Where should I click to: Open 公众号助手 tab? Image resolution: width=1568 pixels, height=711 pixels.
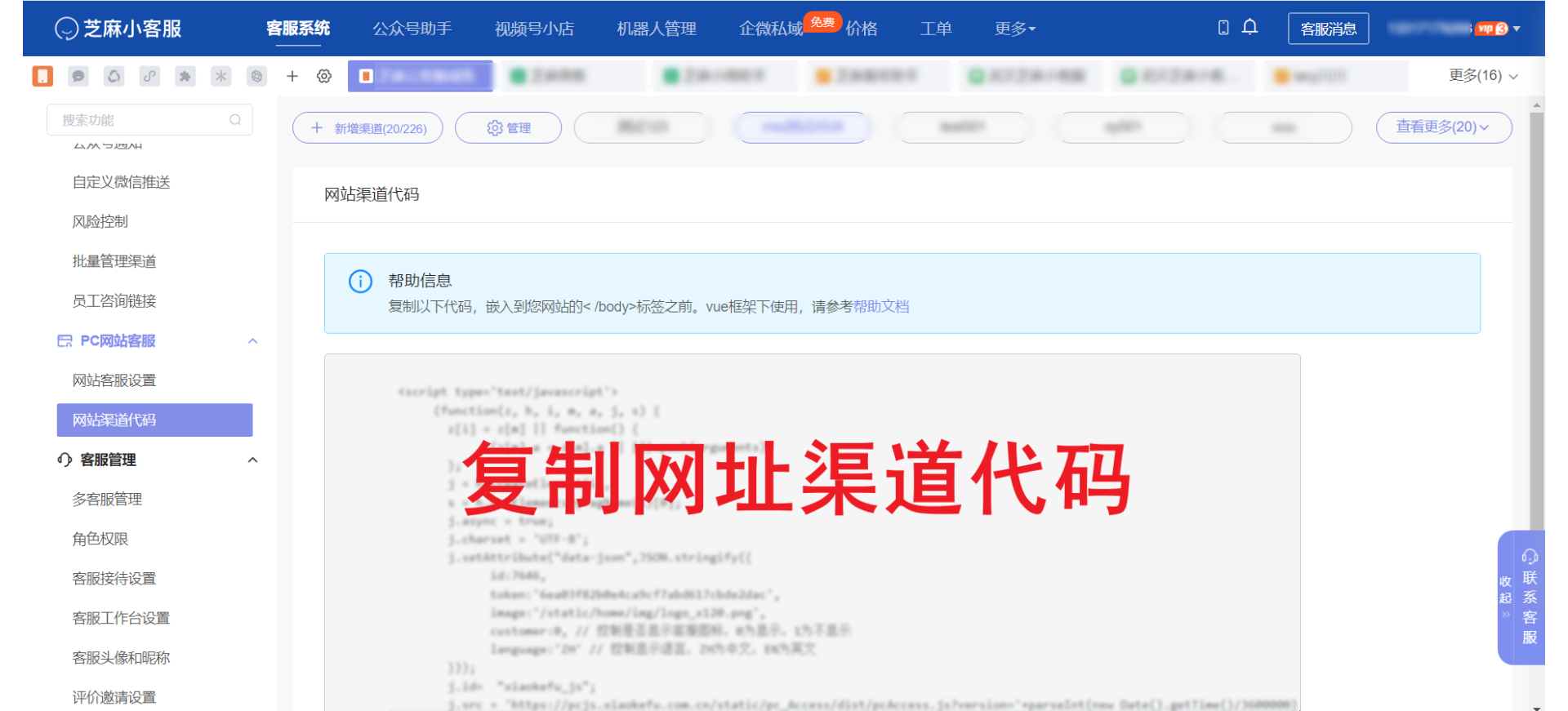coord(412,29)
